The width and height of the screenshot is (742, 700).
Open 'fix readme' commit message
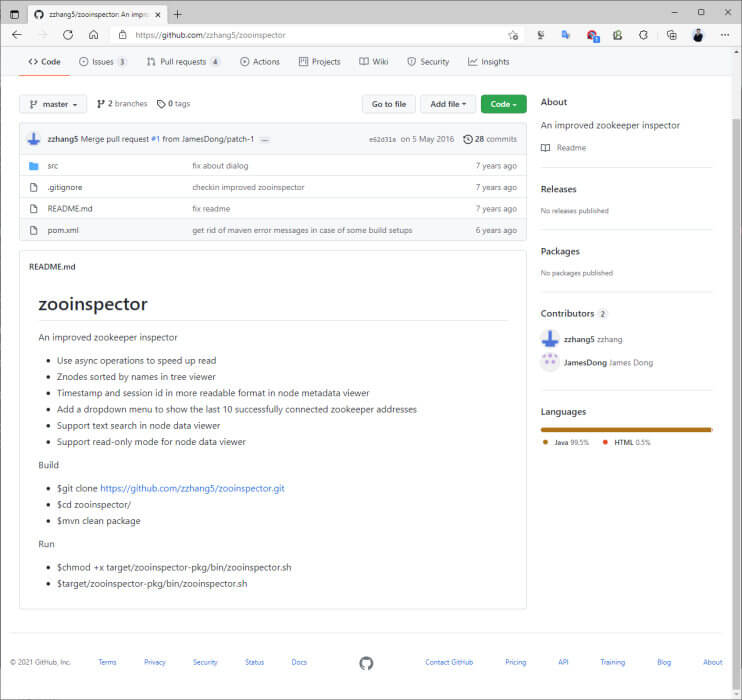(x=211, y=209)
